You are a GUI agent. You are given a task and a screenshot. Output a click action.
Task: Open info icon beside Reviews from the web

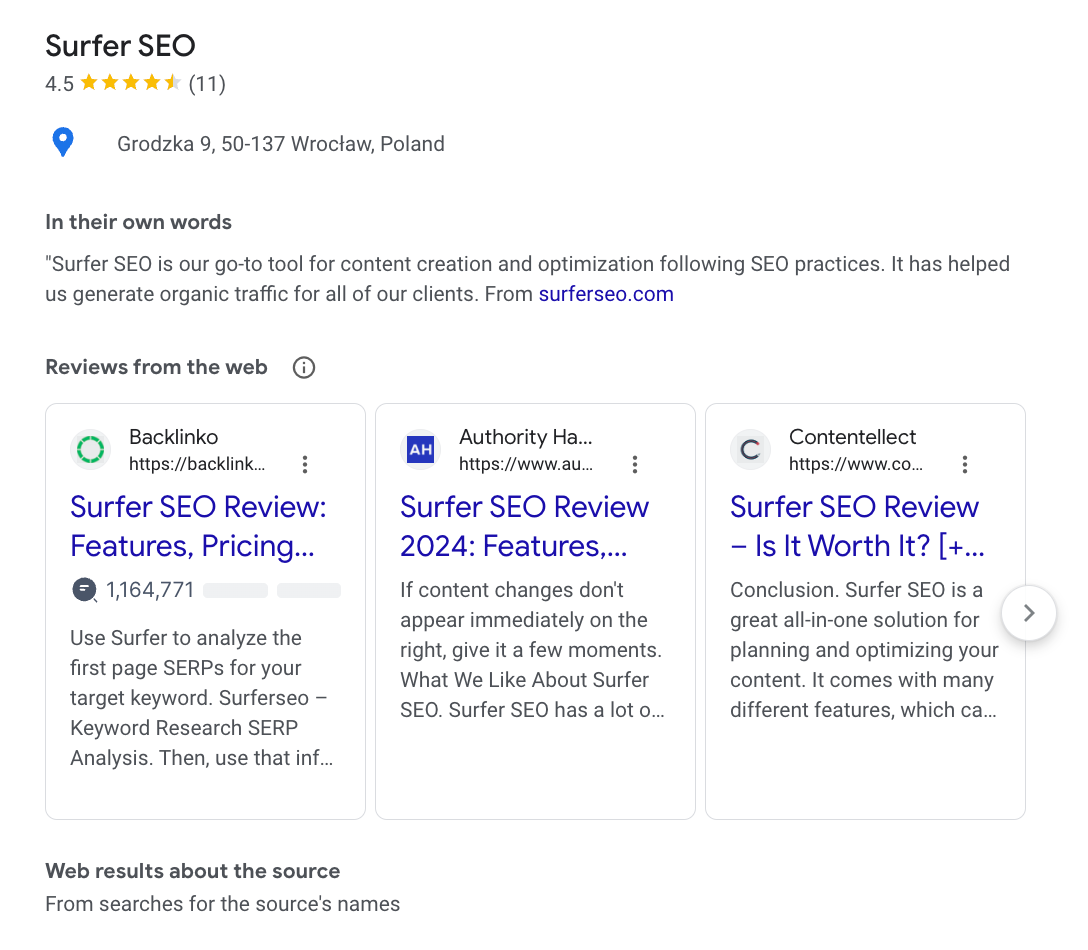pyautogui.click(x=304, y=368)
